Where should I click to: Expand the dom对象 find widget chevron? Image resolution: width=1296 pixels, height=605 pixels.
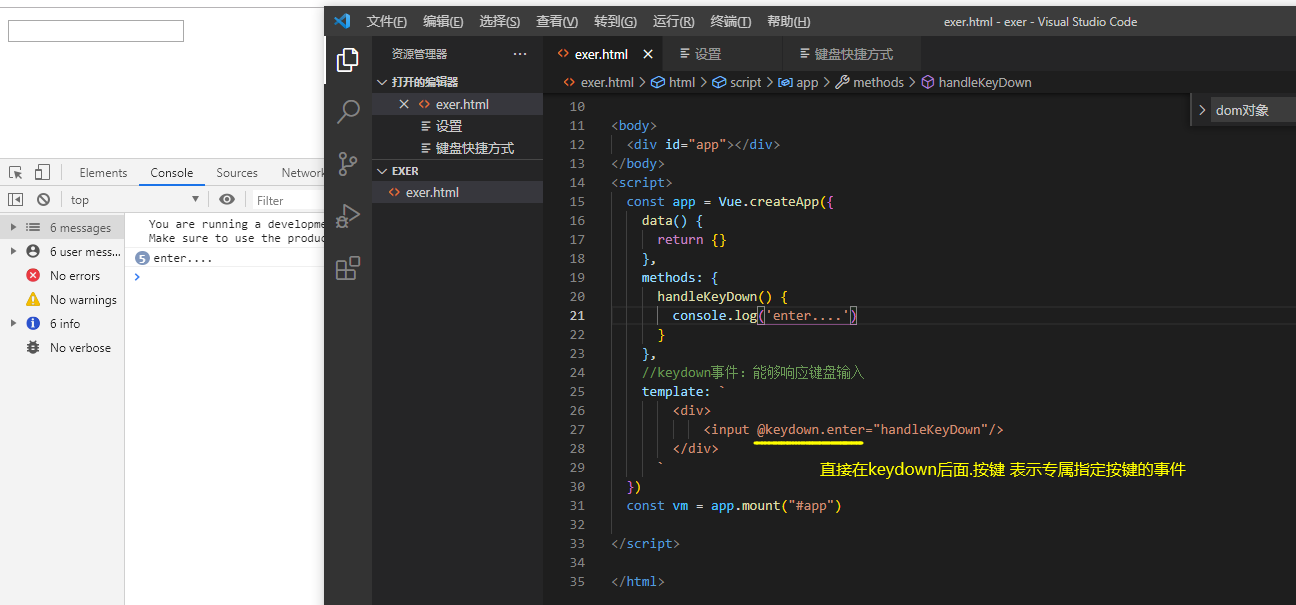[1202, 110]
